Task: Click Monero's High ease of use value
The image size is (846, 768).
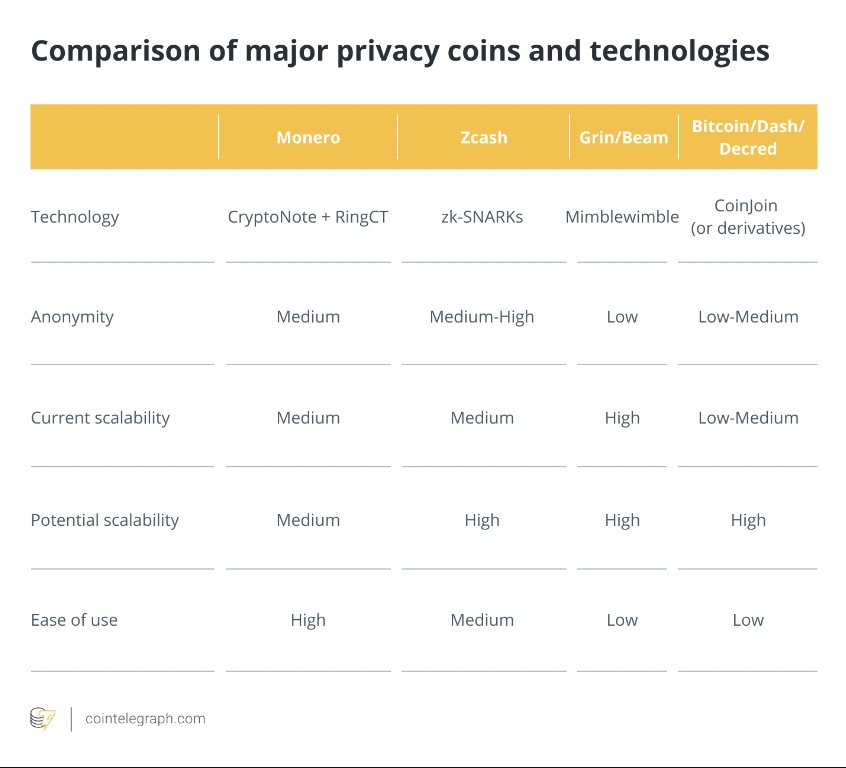Action: tap(308, 620)
